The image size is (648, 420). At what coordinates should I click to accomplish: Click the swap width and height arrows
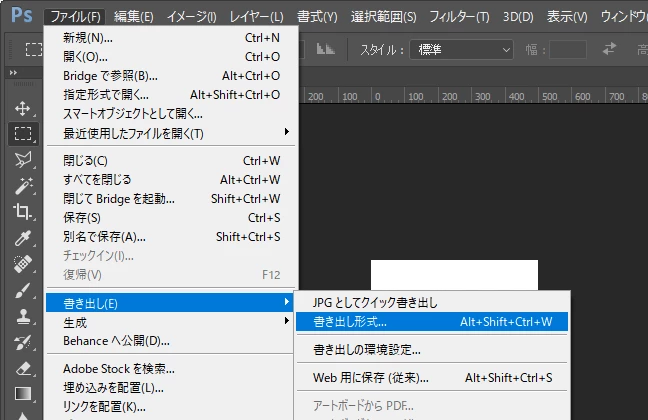point(609,49)
